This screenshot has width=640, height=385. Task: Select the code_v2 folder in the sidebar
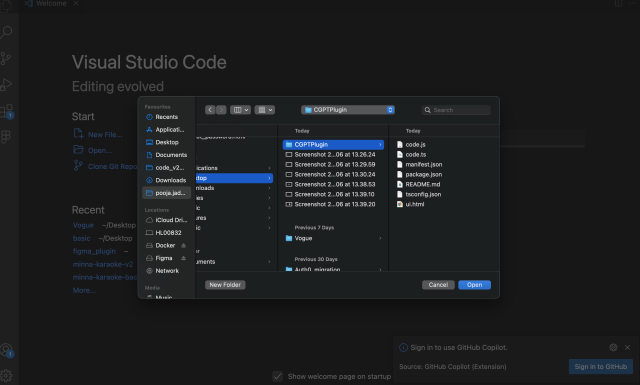[x=167, y=167]
